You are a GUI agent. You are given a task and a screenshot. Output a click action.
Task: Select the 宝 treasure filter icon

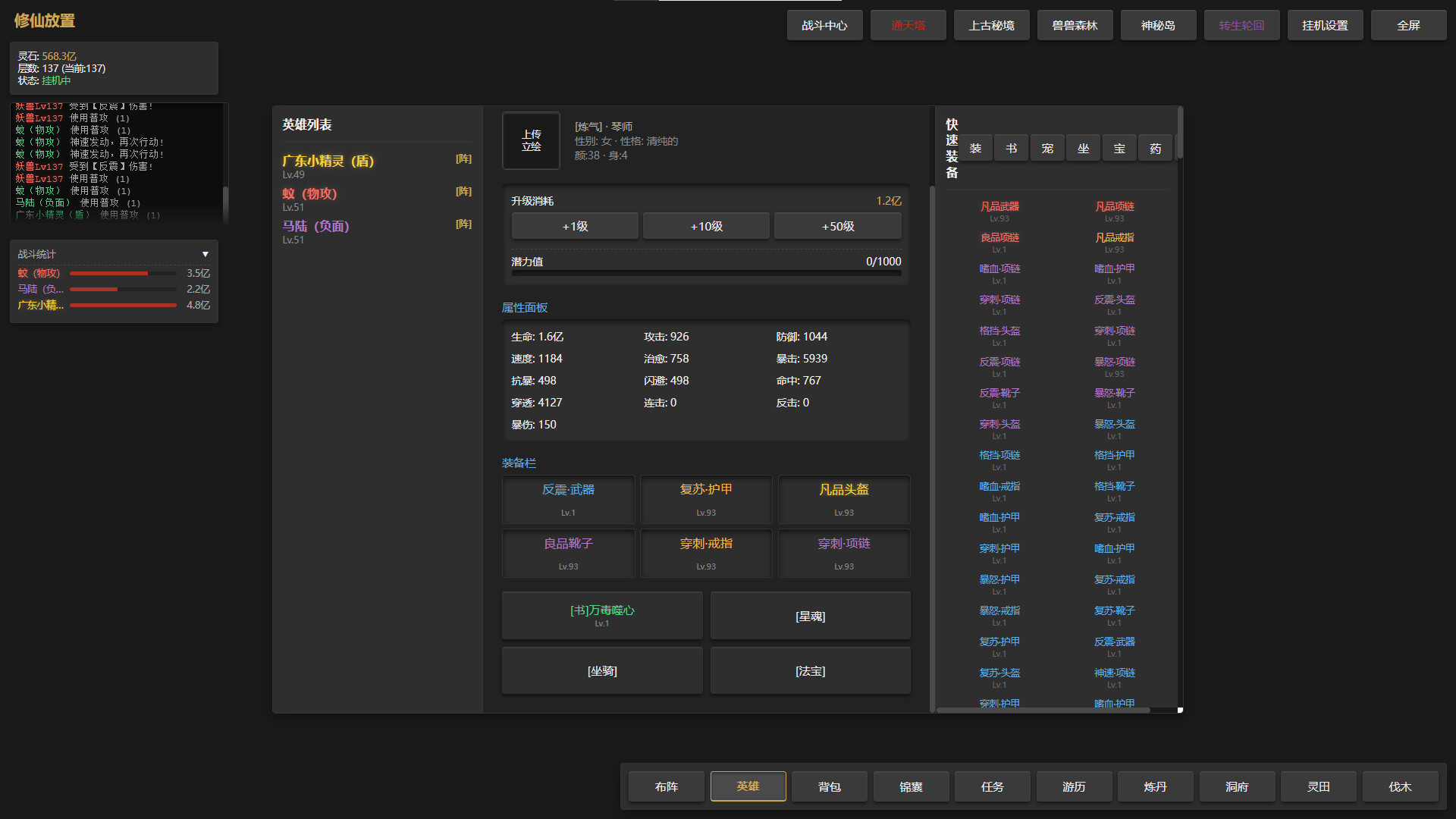pyautogui.click(x=1119, y=147)
